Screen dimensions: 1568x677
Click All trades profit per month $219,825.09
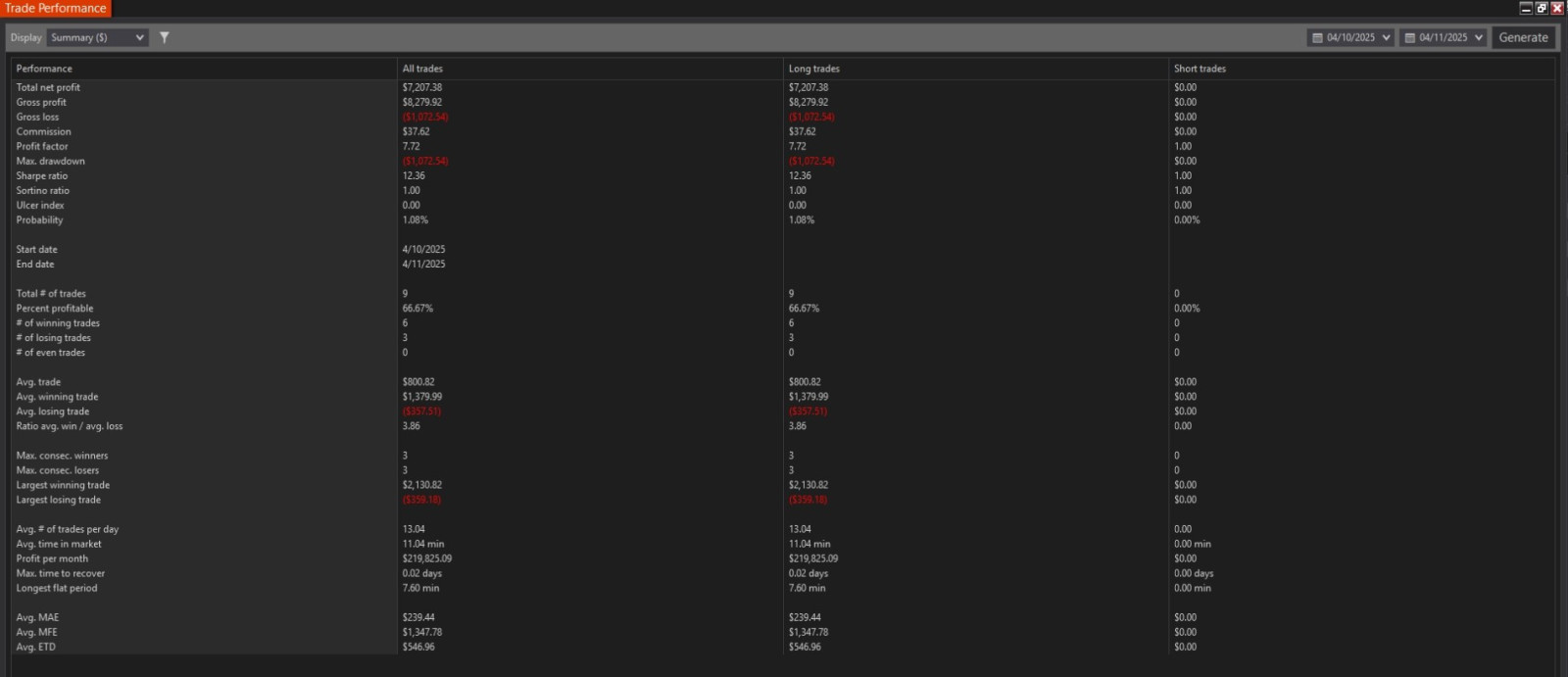[427, 557]
